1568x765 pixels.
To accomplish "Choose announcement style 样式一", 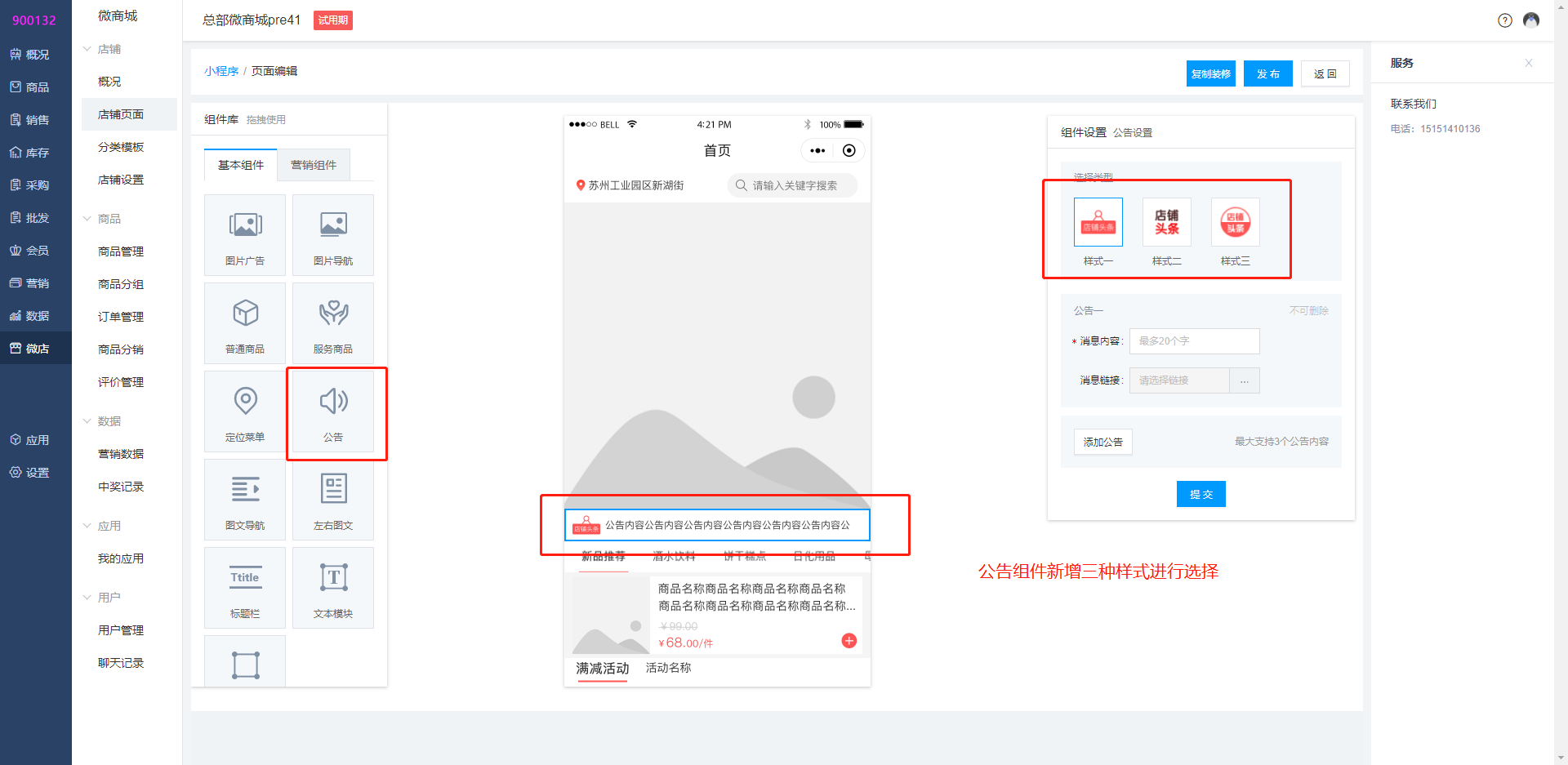I will [x=1098, y=222].
